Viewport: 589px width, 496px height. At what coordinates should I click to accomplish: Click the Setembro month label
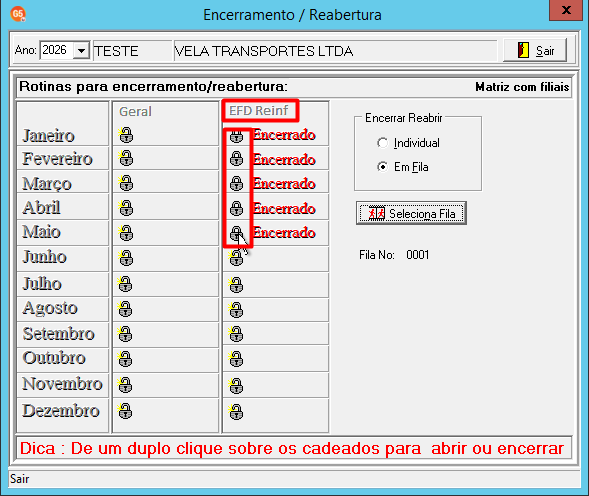58,334
